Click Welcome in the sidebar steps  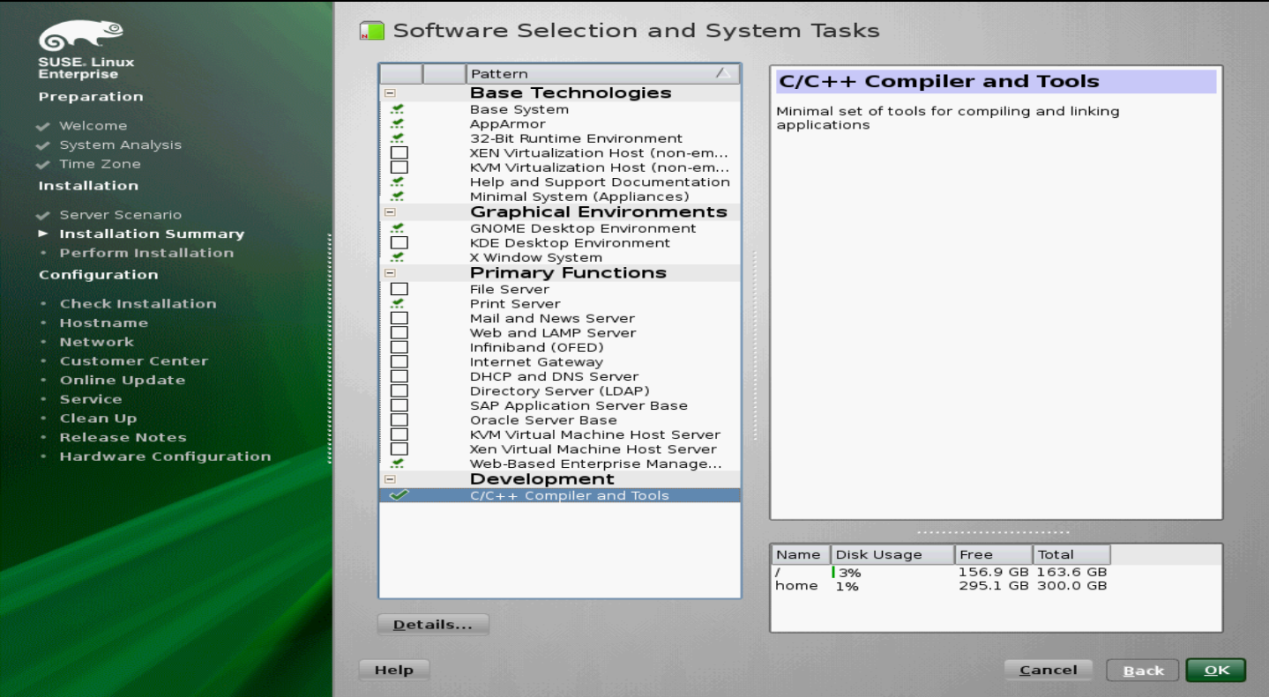click(x=93, y=126)
